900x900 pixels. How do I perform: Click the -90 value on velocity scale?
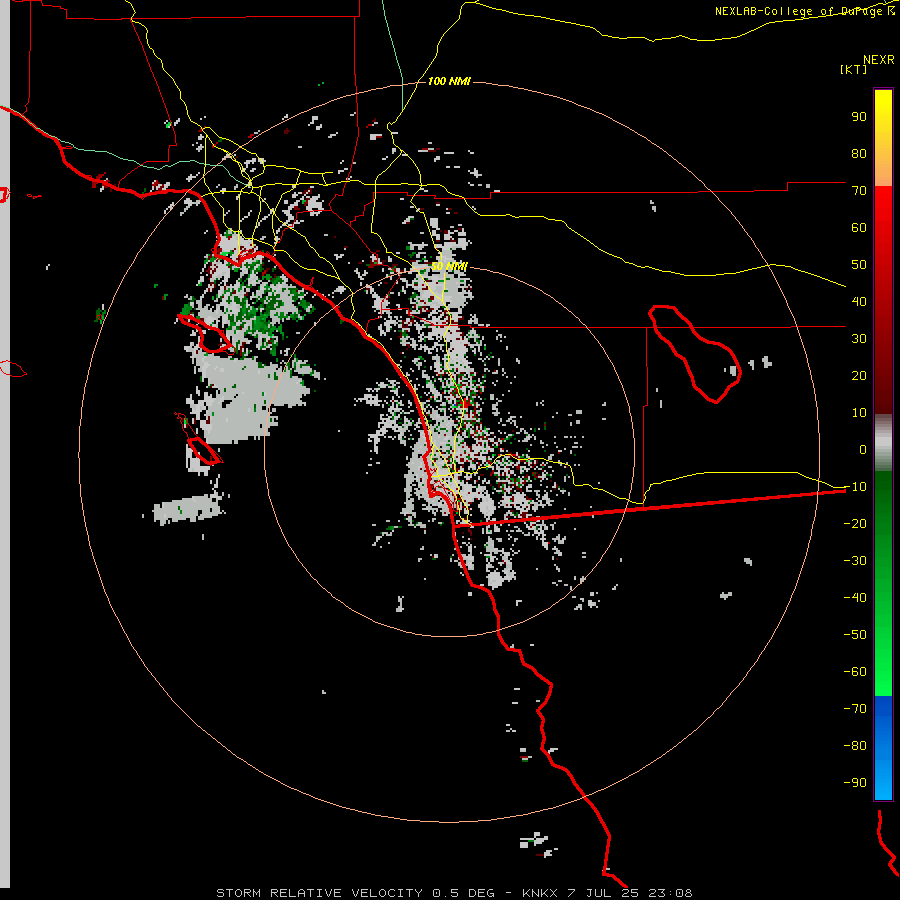coord(855,782)
